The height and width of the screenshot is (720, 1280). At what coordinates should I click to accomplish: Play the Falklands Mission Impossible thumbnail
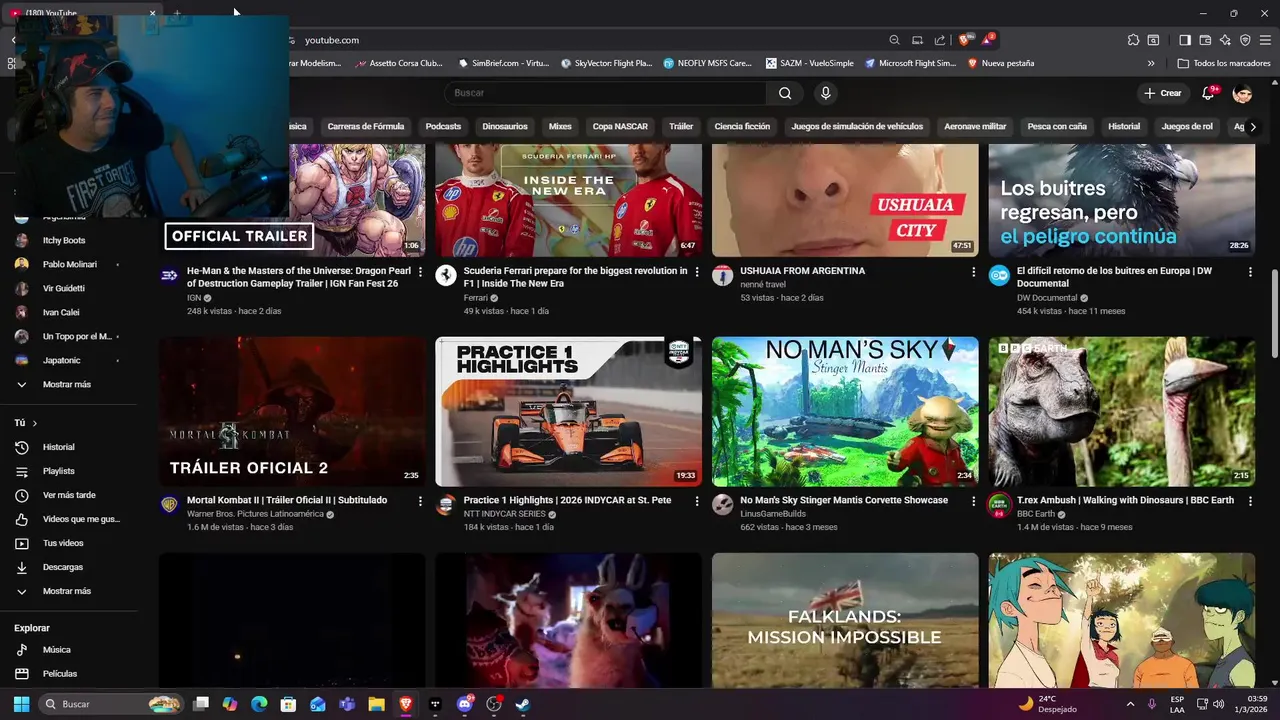pos(845,620)
